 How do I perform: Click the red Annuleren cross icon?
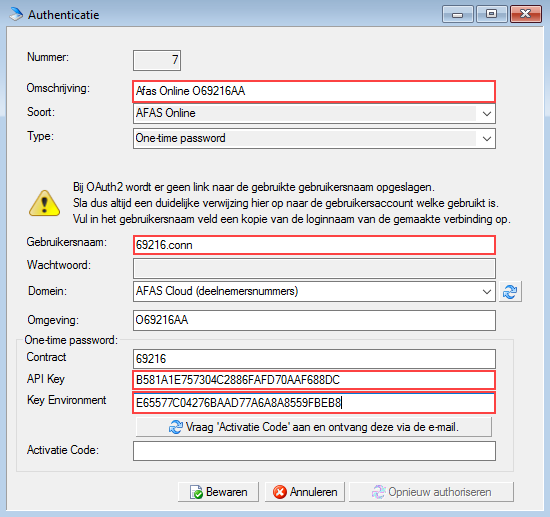point(280,492)
